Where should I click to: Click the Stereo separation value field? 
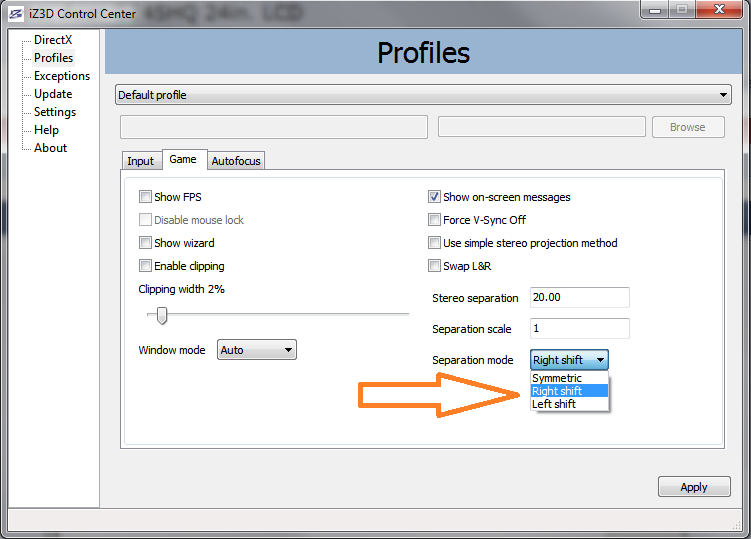click(579, 298)
